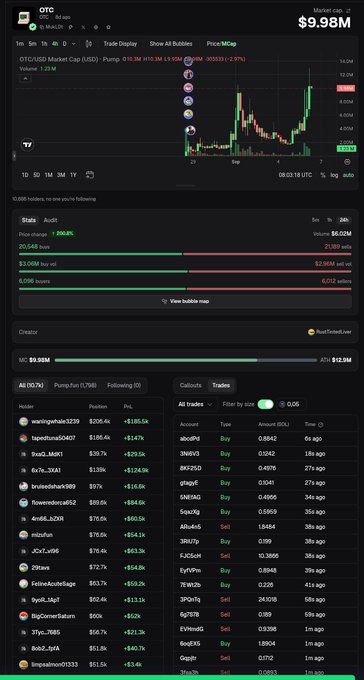Viewport: 364px width, 680px height.
Task: Click the buys versus sells ratio bar
Action: click(185, 254)
